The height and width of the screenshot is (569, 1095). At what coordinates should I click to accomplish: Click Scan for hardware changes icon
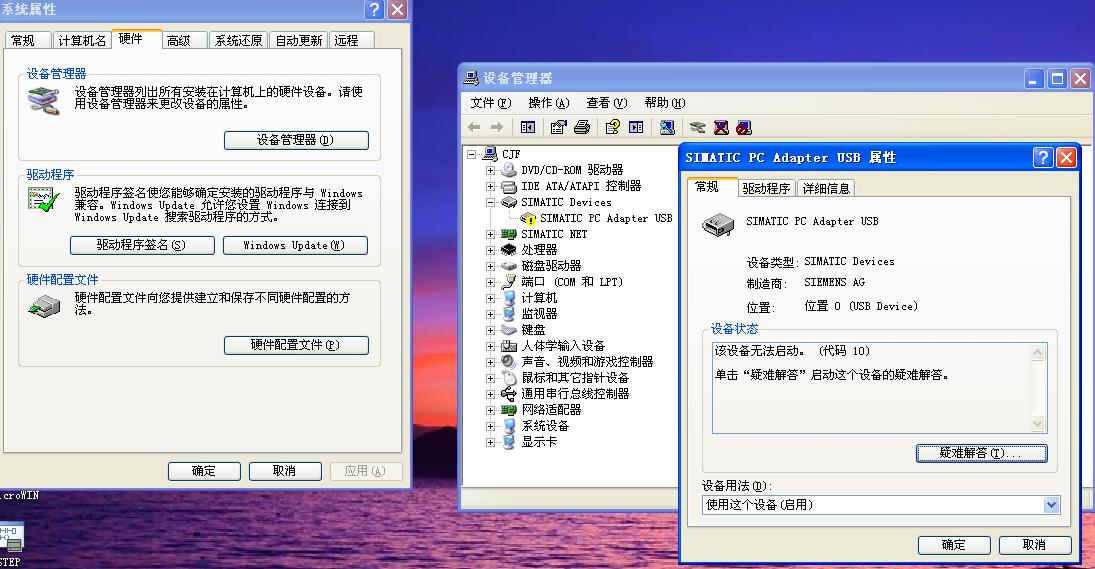pyautogui.click(x=667, y=127)
